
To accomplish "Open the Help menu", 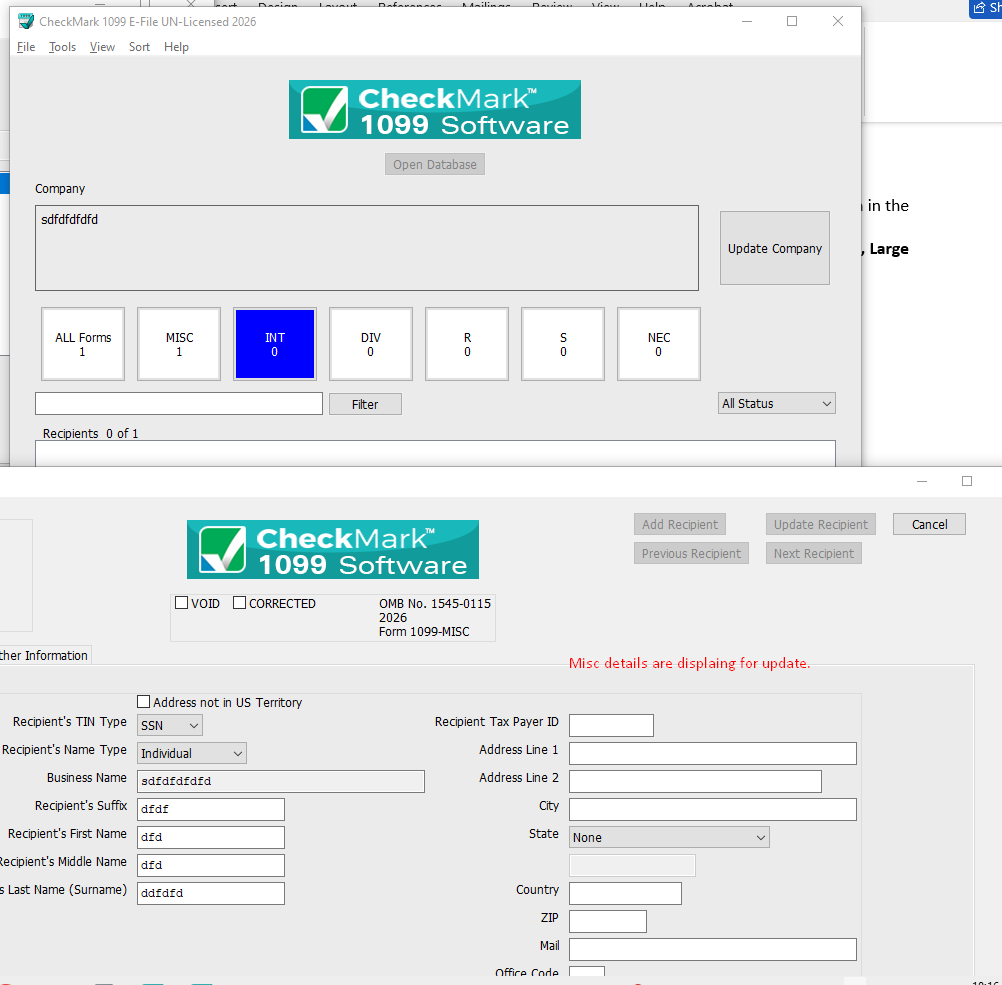I will tap(176, 47).
